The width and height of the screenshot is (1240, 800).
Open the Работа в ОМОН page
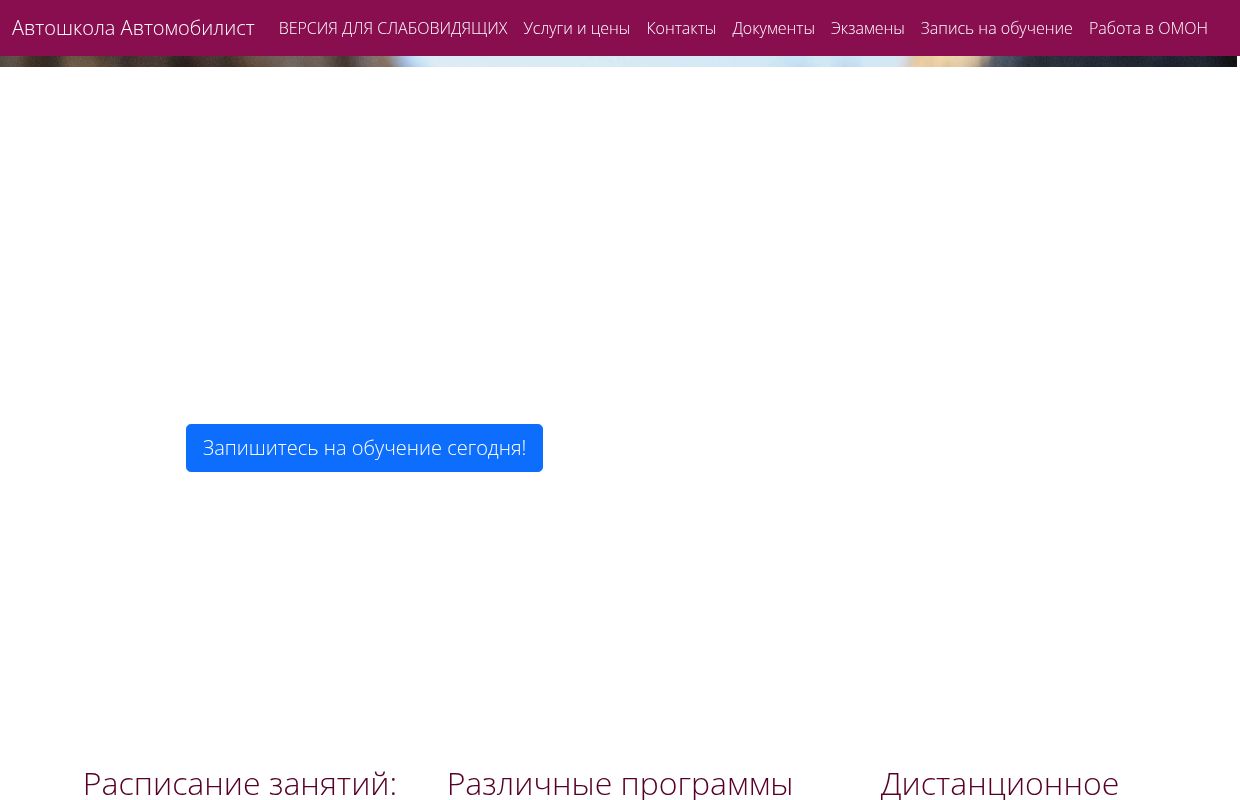point(1148,28)
